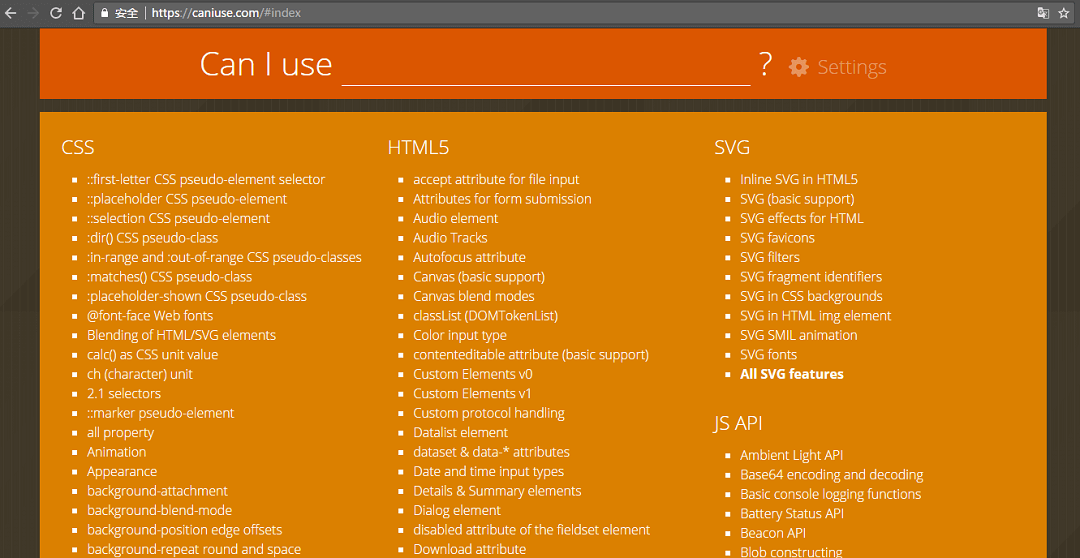Viewport: 1080px width, 558px height.
Task: Open Battery Status API link
Action: [791, 514]
